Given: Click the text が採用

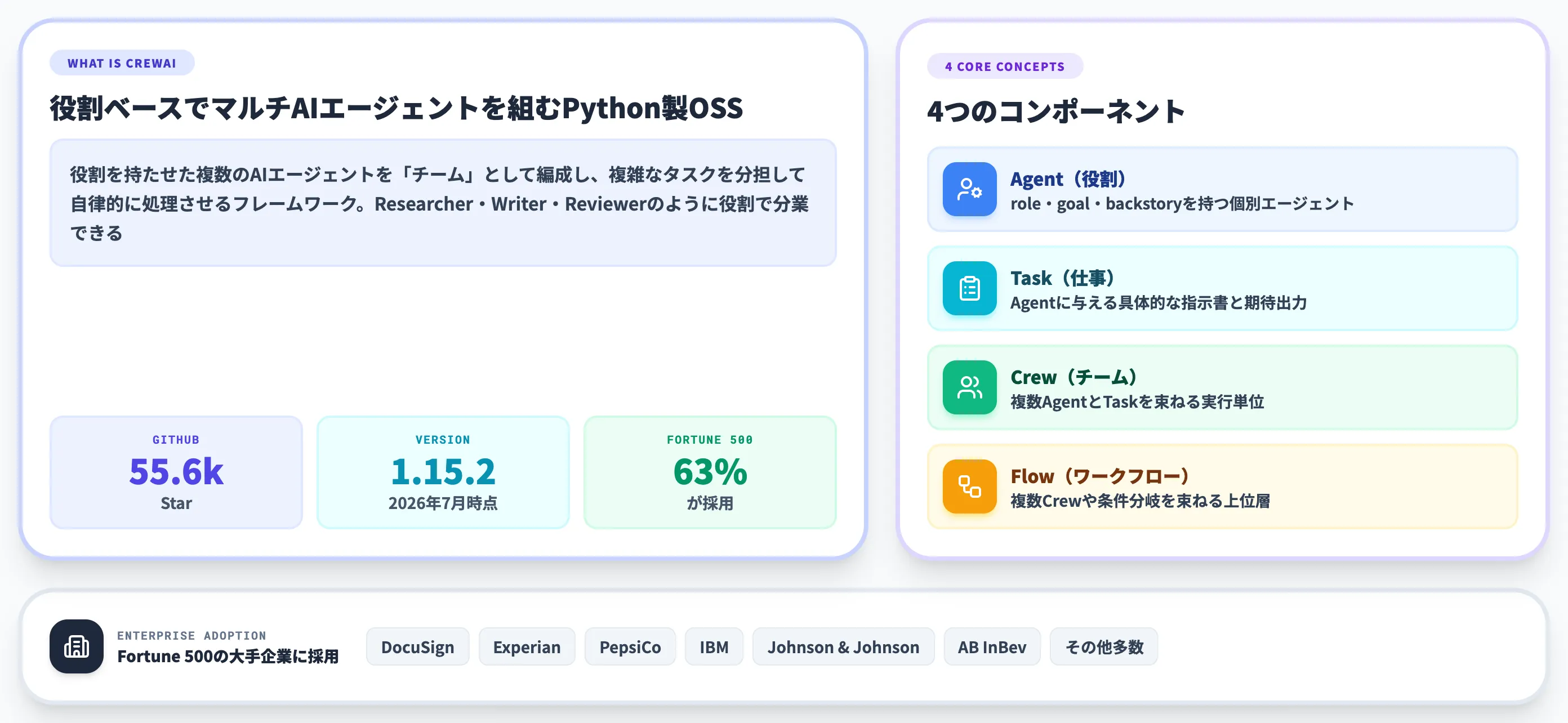Looking at the screenshot, I should click(x=710, y=503).
